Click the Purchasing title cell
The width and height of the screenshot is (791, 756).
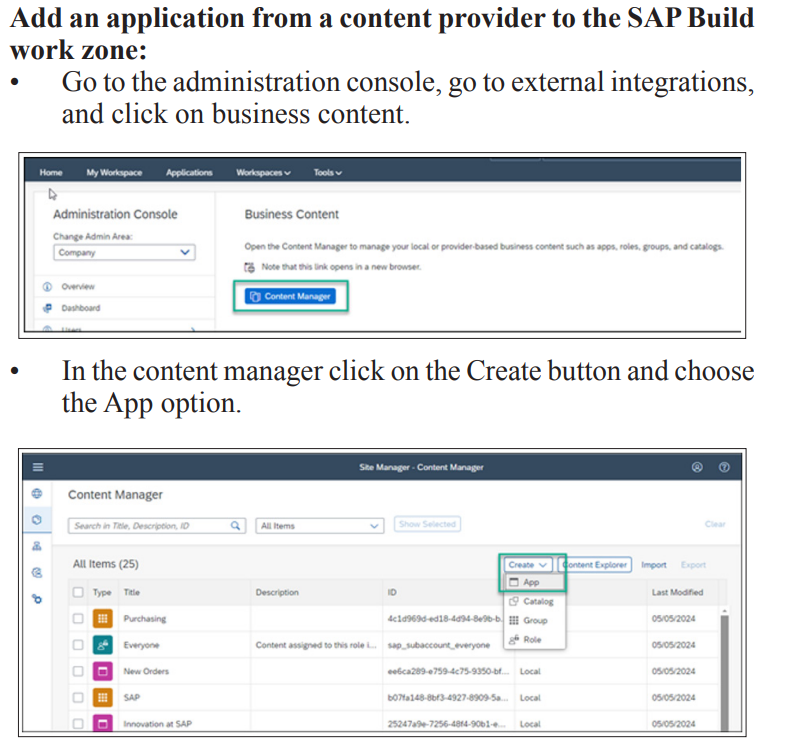pos(145,618)
